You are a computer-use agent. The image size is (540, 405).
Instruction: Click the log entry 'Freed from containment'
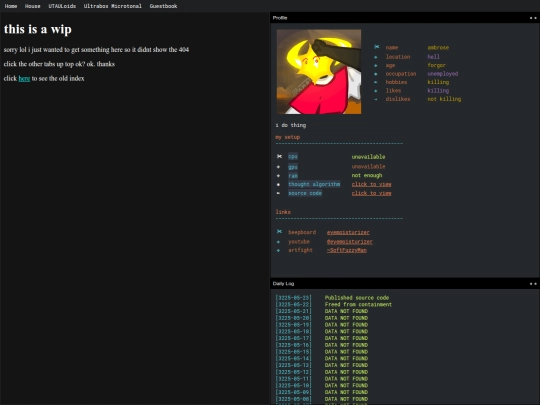(358, 305)
